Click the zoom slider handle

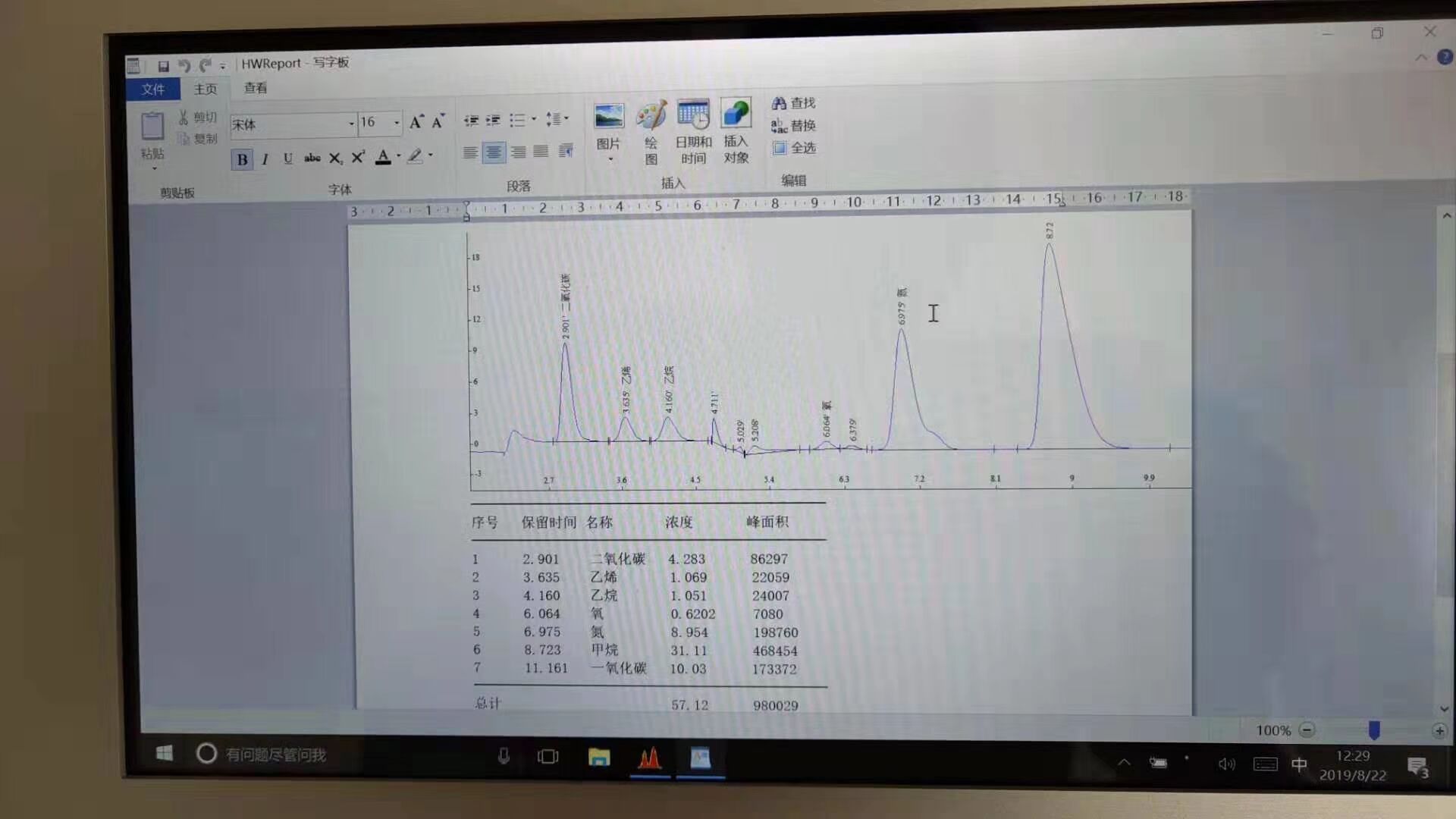(x=1373, y=730)
